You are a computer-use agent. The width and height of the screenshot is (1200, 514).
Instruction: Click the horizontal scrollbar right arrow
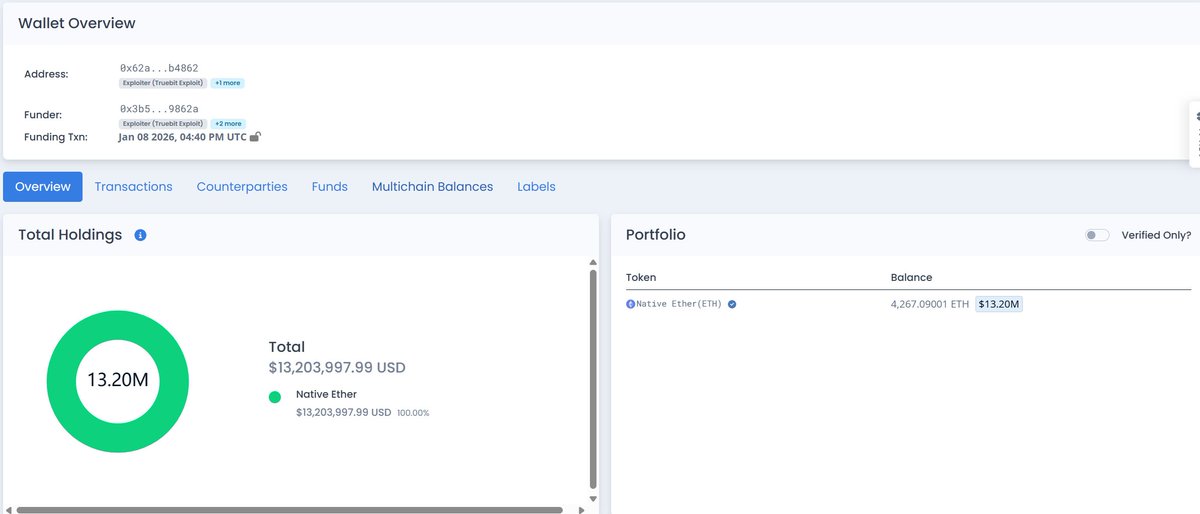[x=583, y=510]
